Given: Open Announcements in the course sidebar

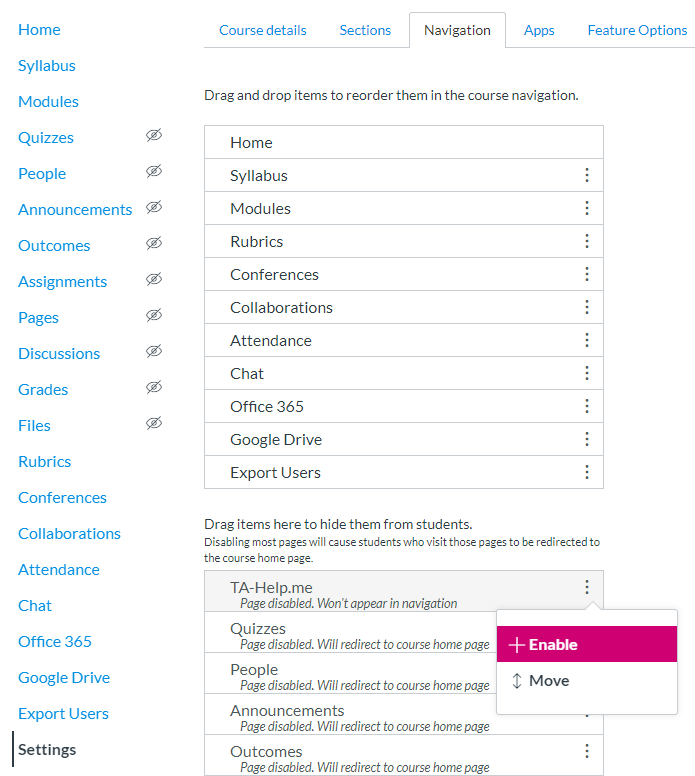Looking at the screenshot, I should [x=75, y=209].
